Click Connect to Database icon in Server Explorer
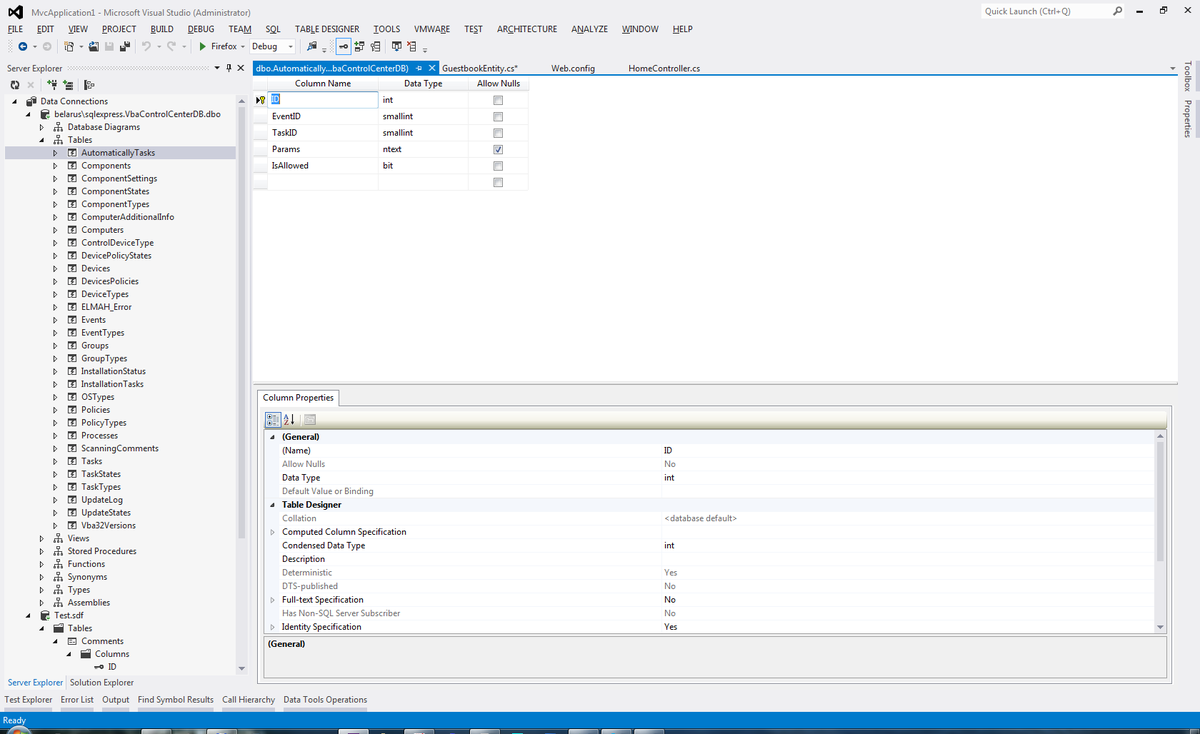The width and height of the screenshot is (1200, 734). tap(53, 85)
